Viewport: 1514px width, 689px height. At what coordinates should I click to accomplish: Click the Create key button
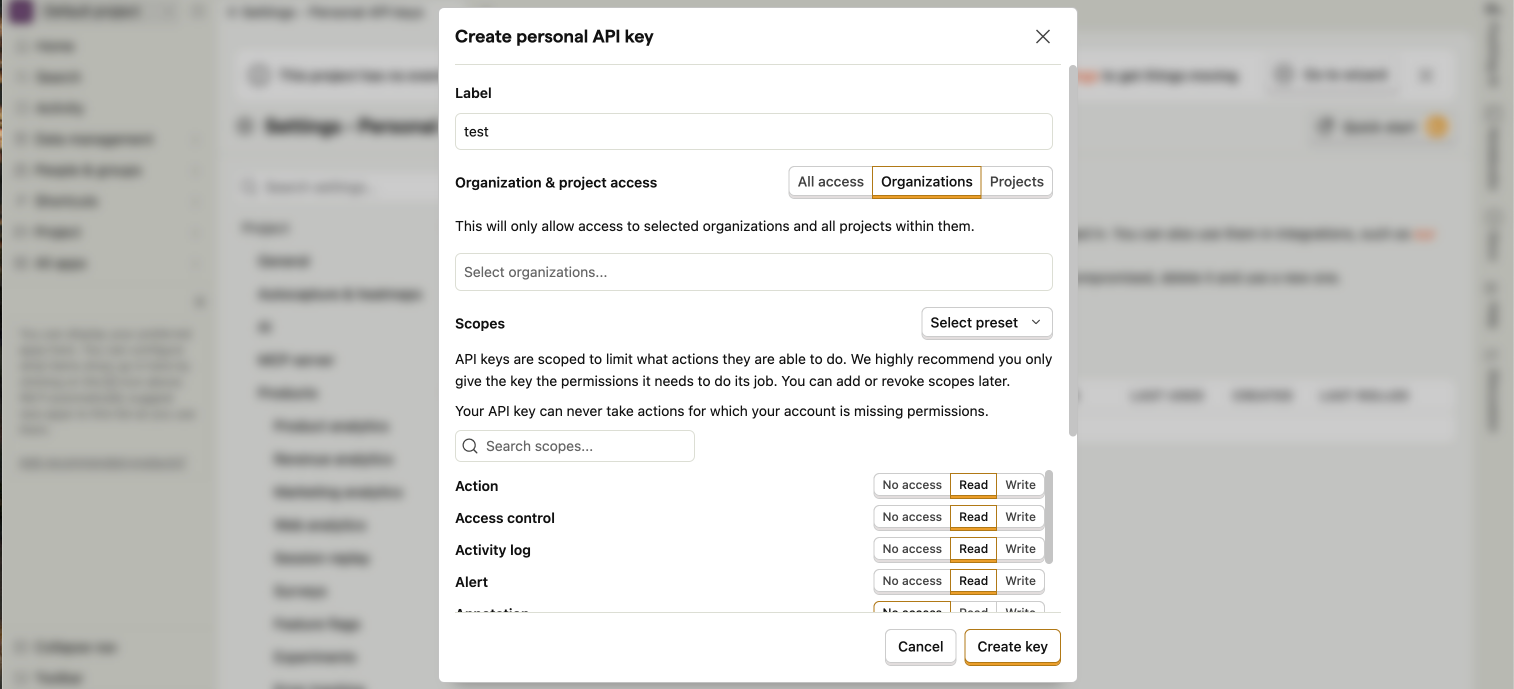click(1012, 647)
